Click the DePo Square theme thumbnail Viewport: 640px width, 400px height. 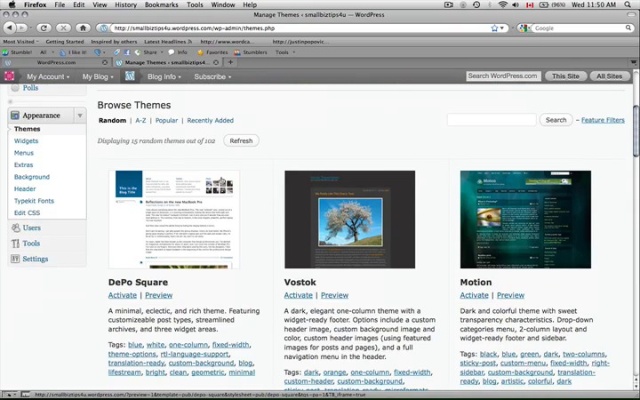174,220
